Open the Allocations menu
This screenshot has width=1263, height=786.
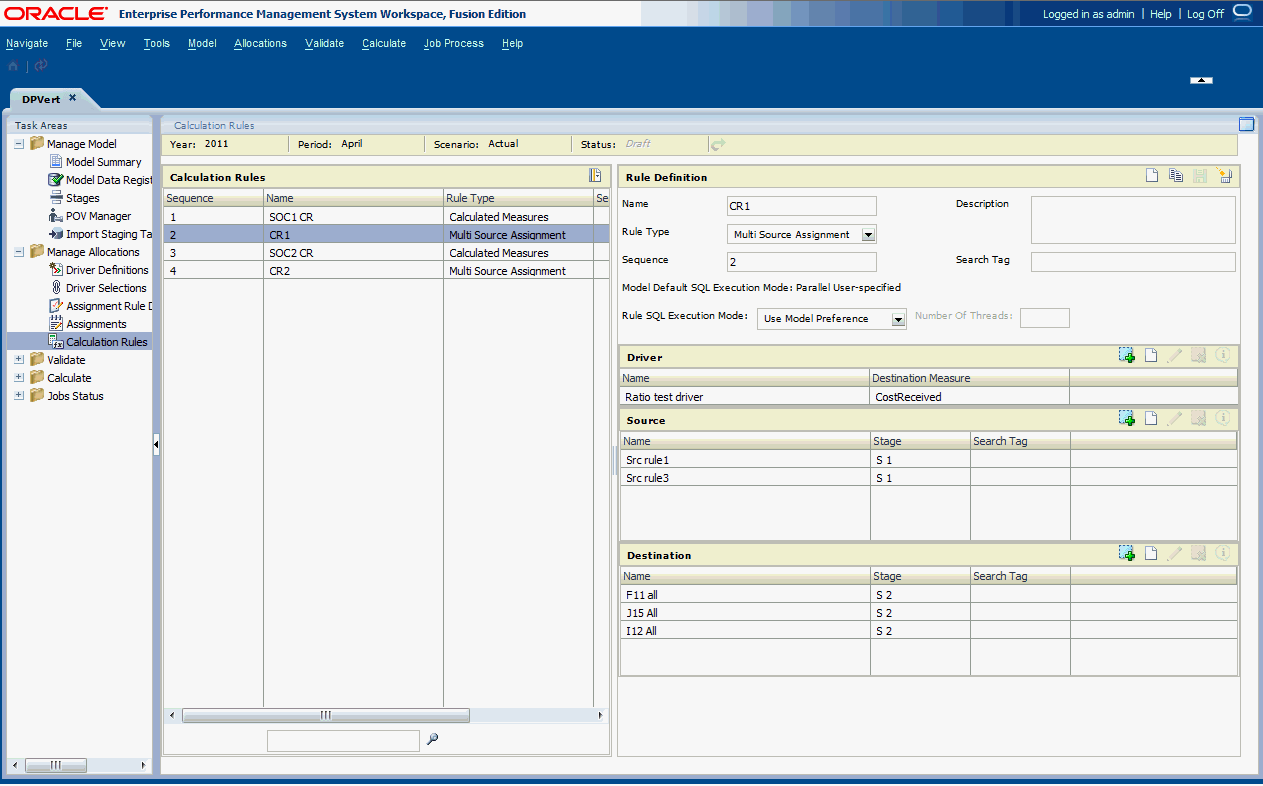pos(260,43)
